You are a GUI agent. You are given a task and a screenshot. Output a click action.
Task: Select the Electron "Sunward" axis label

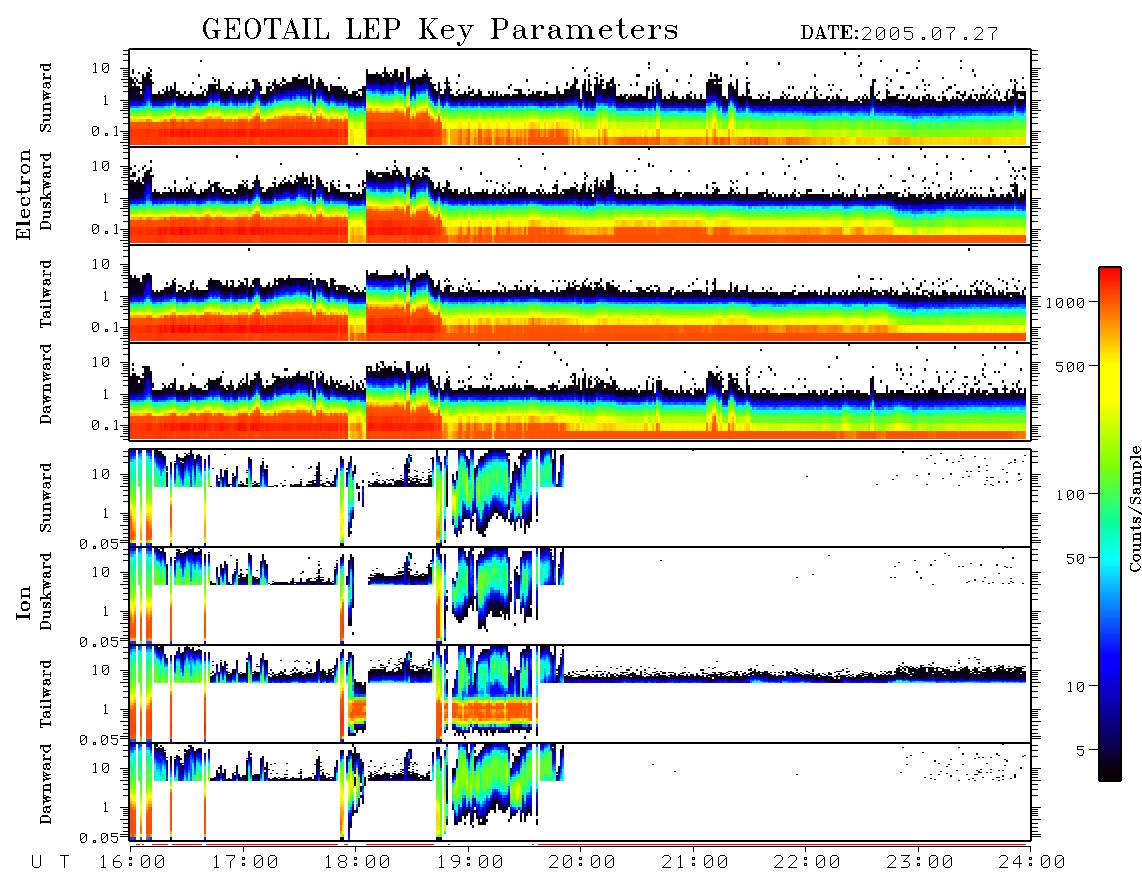click(x=46, y=98)
